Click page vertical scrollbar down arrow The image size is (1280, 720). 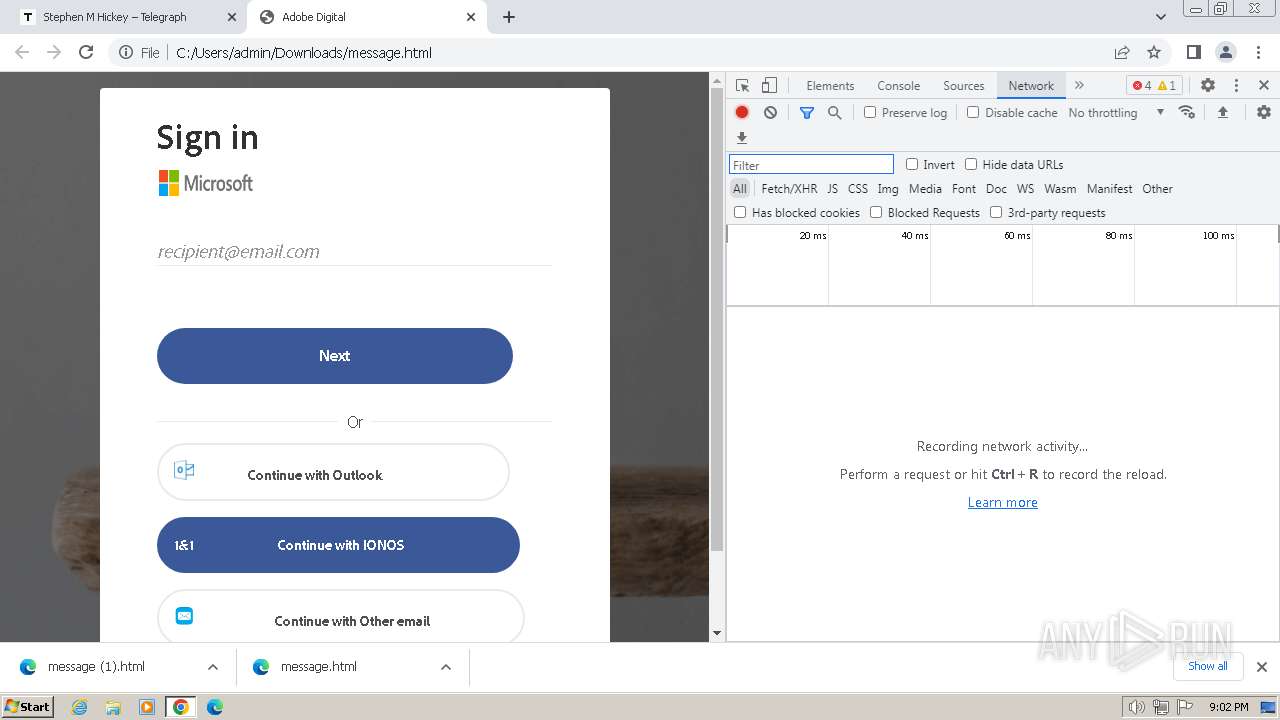pyautogui.click(x=716, y=633)
